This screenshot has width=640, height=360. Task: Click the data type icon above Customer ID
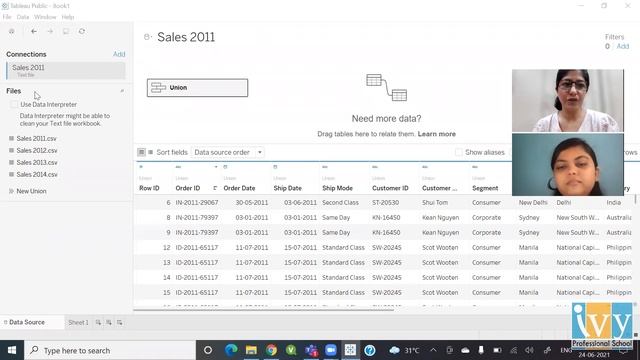pyautogui.click(x=375, y=167)
